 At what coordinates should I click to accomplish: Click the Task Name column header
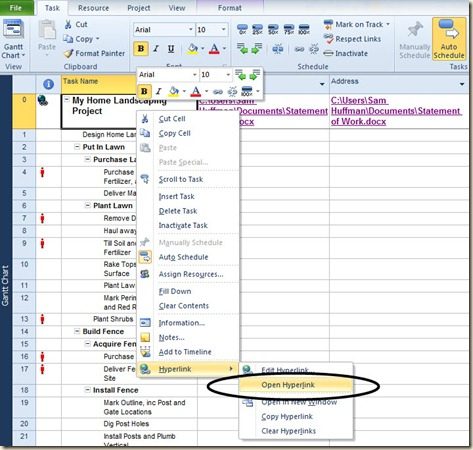[x=99, y=84]
